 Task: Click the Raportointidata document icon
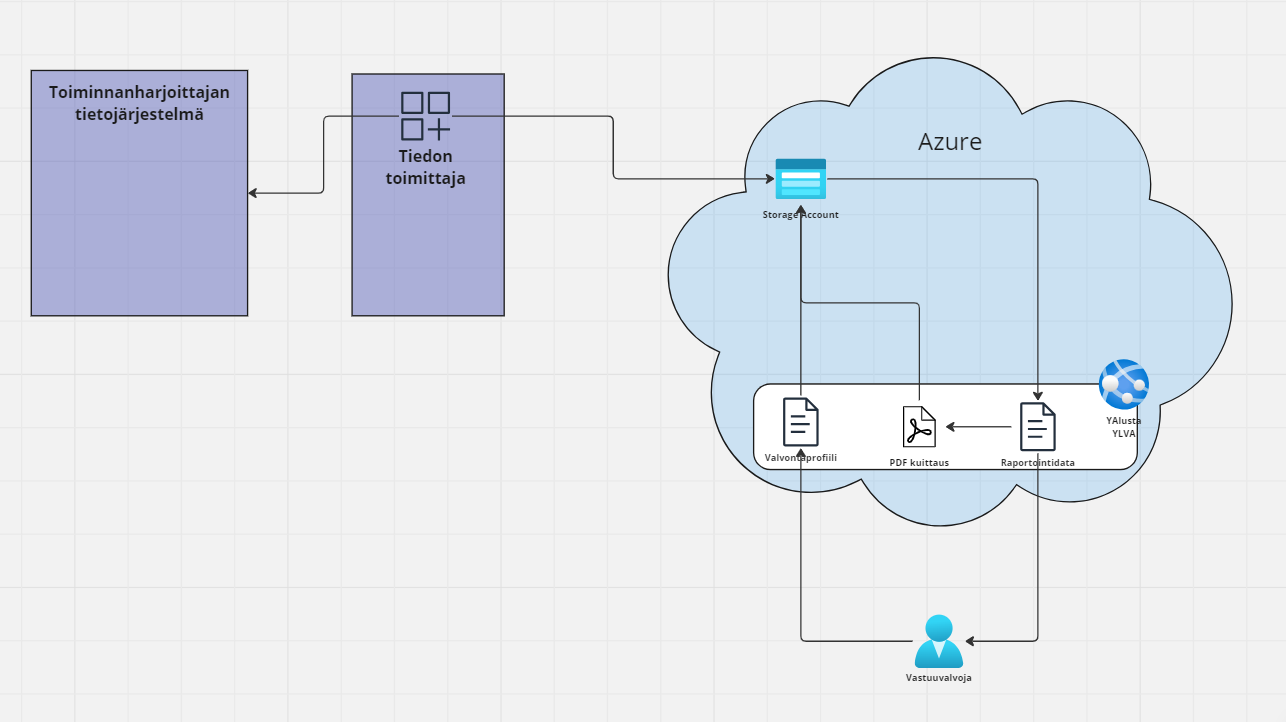pyautogui.click(x=1037, y=426)
